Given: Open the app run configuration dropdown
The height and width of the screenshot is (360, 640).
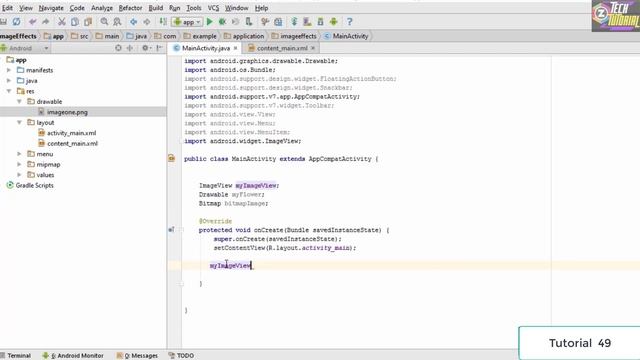Looking at the screenshot, I should (187, 22).
